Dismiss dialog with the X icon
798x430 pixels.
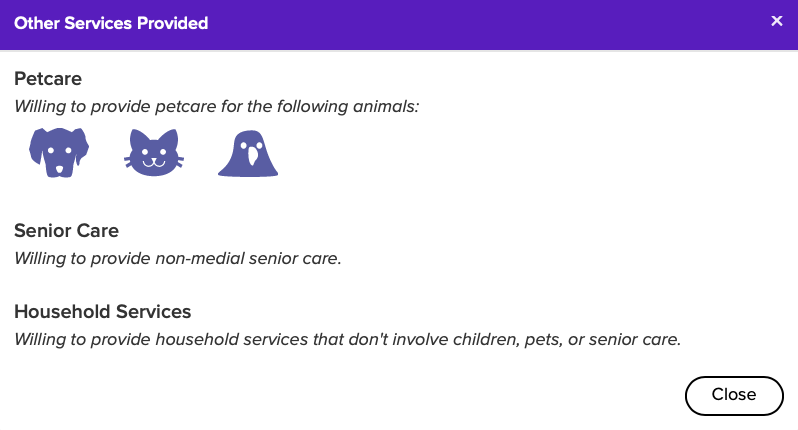[x=777, y=21]
